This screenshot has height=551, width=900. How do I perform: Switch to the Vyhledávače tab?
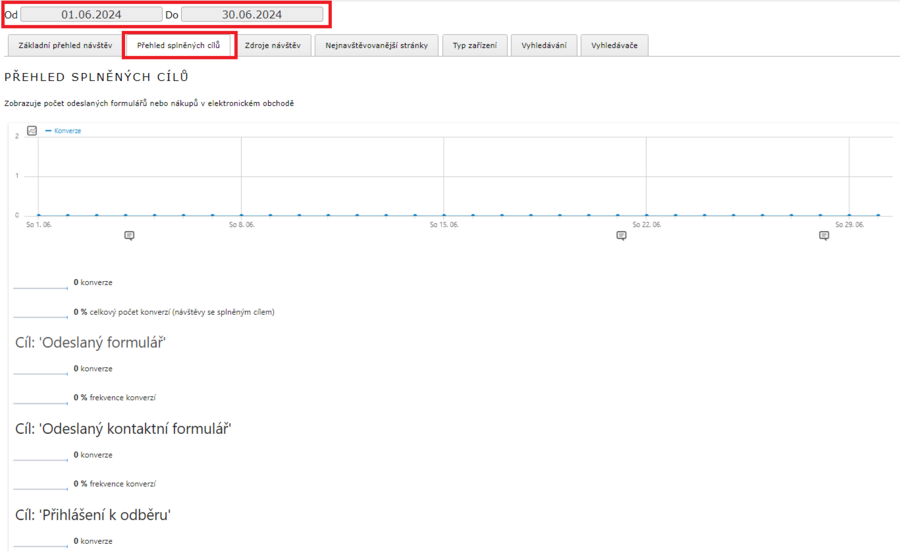[615, 45]
